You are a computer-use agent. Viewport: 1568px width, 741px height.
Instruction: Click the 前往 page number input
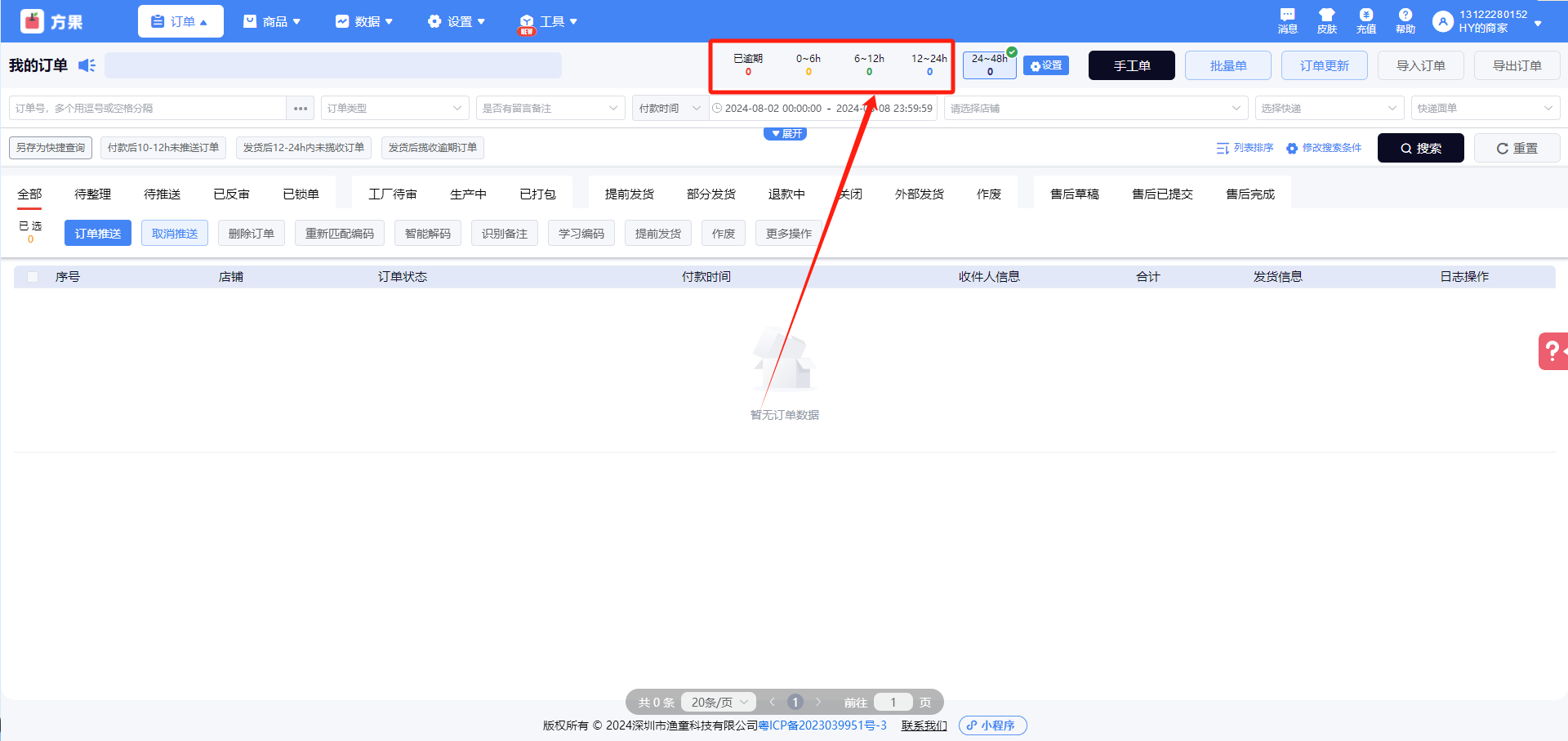point(893,703)
